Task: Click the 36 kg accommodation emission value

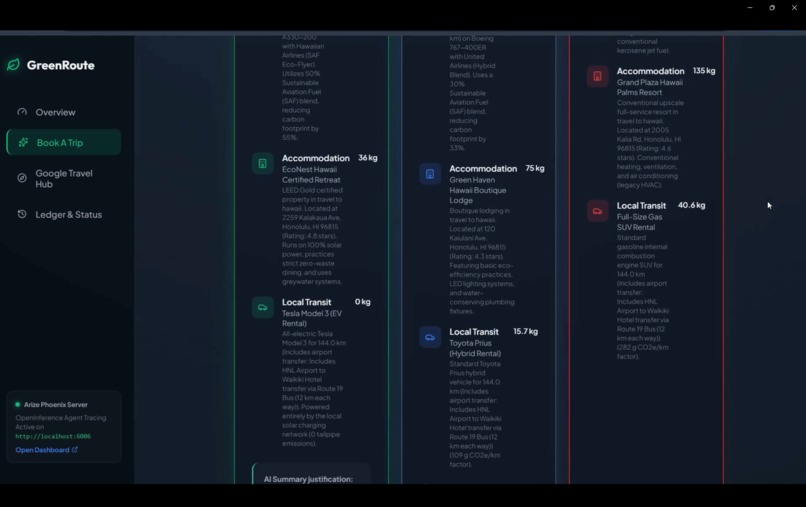Action: click(x=368, y=158)
